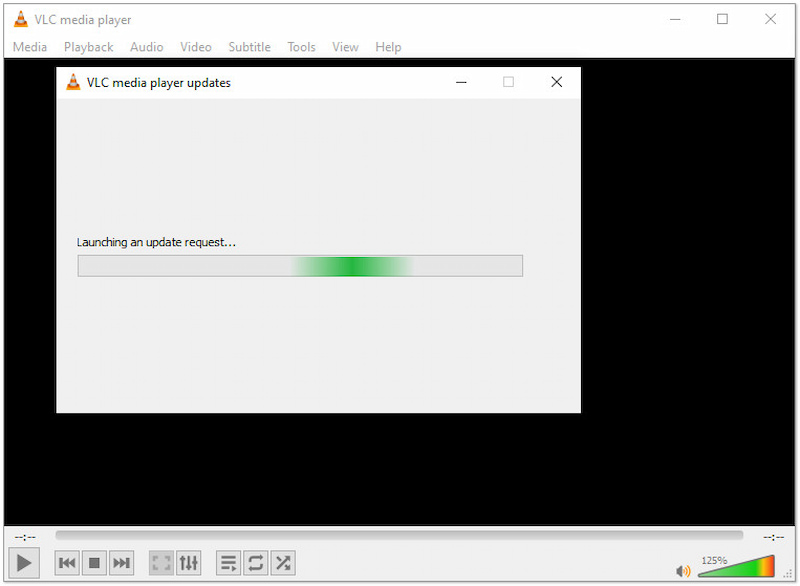Open the Extended settings equalizer icon
This screenshot has width=800, height=586.
(188, 562)
